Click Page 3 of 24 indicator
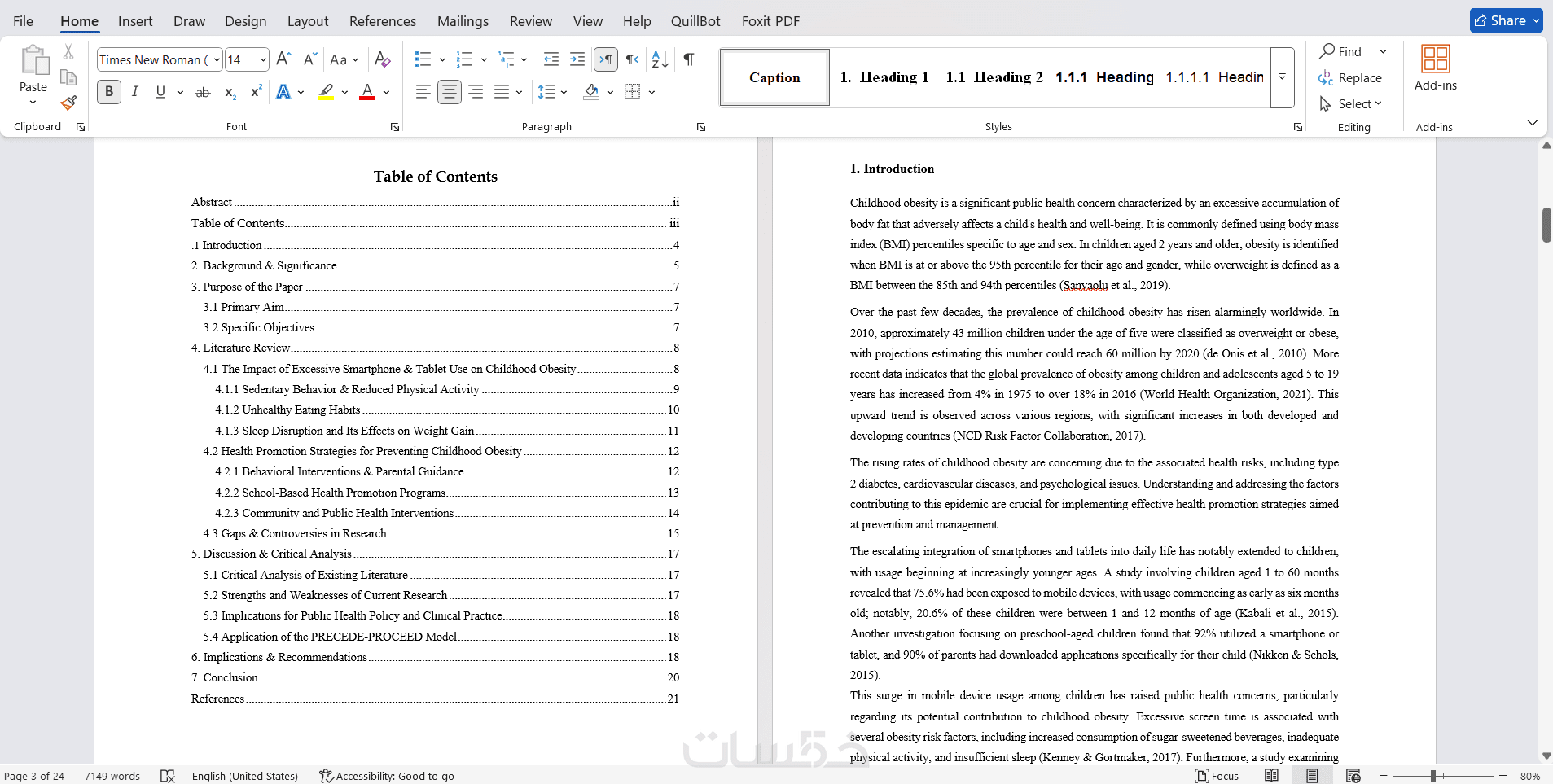This screenshot has height=784, width=1553. click(x=34, y=776)
